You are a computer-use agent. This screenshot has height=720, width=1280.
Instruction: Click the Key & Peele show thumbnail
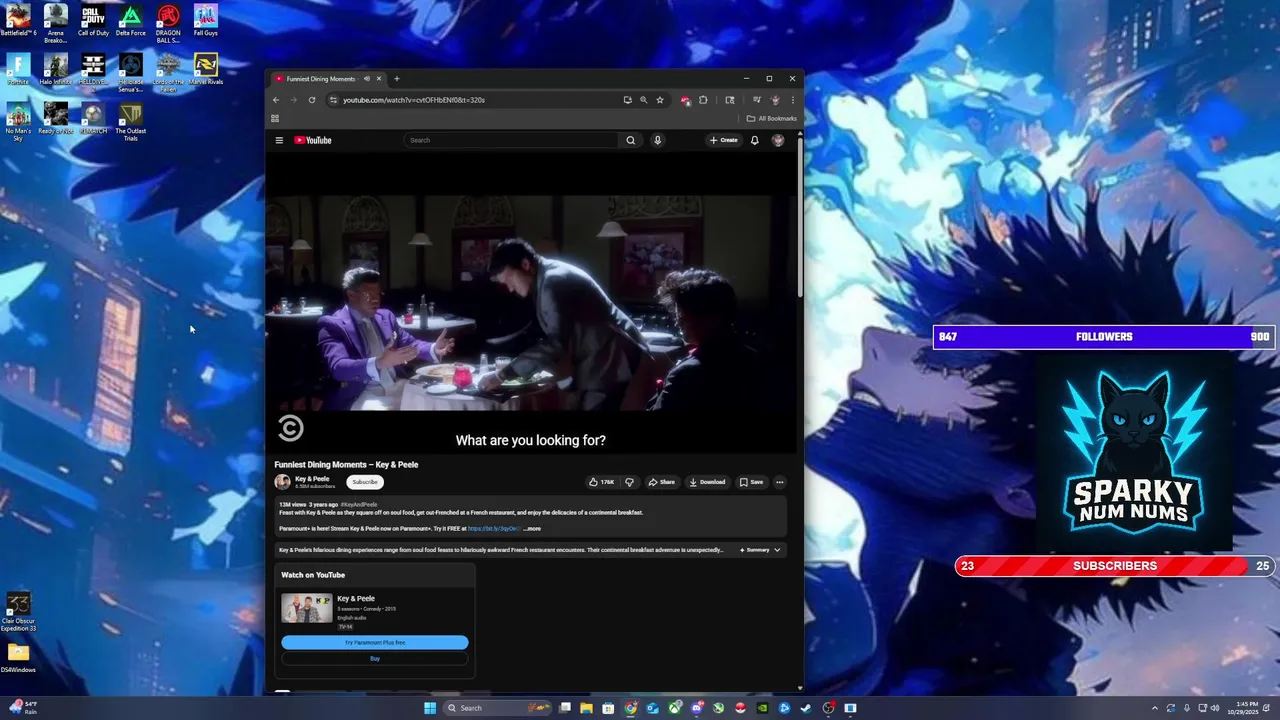coord(306,608)
